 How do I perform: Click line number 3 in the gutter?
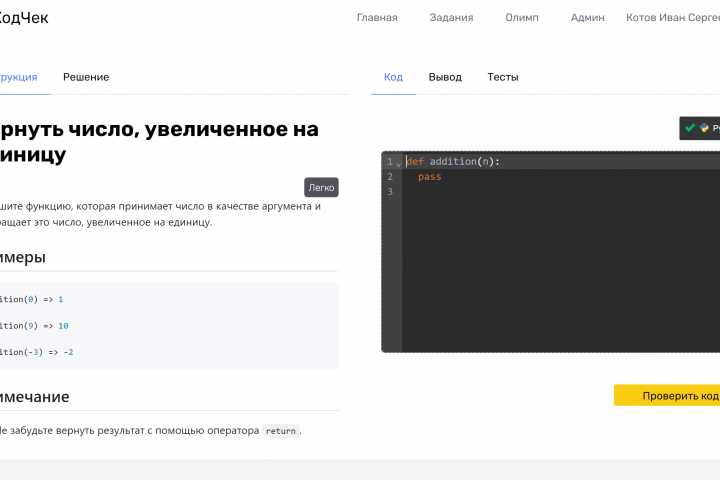coord(390,192)
